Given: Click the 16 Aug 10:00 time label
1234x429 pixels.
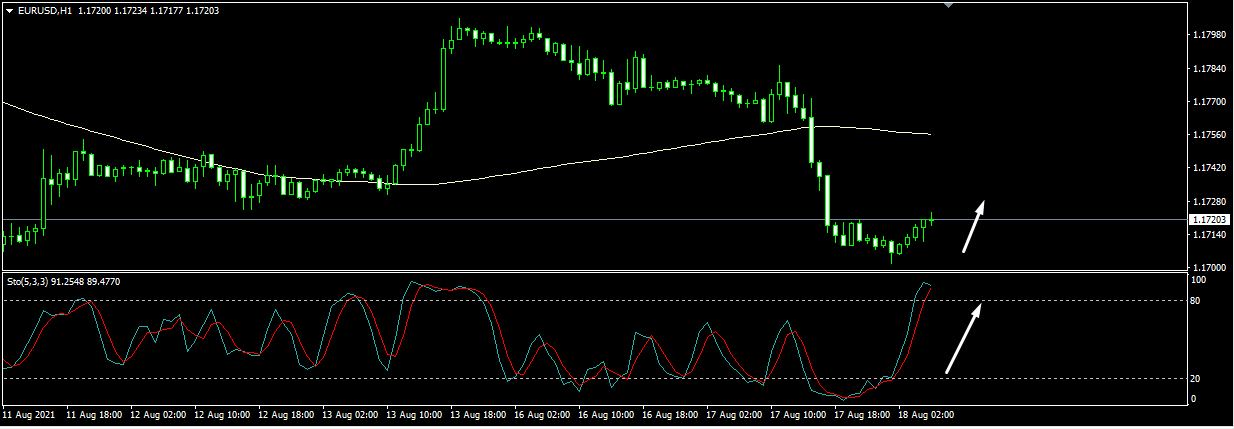Looking at the screenshot, I should pos(606,413).
